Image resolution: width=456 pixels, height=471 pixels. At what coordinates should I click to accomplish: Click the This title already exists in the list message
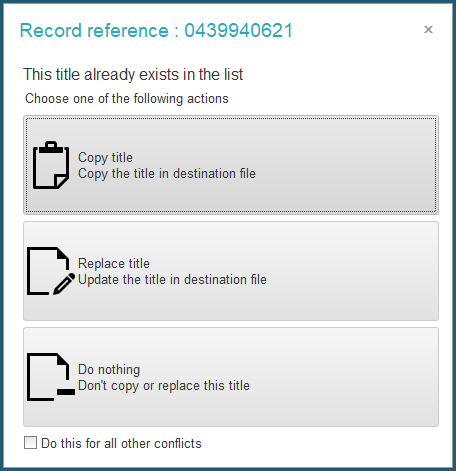pos(133,75)
